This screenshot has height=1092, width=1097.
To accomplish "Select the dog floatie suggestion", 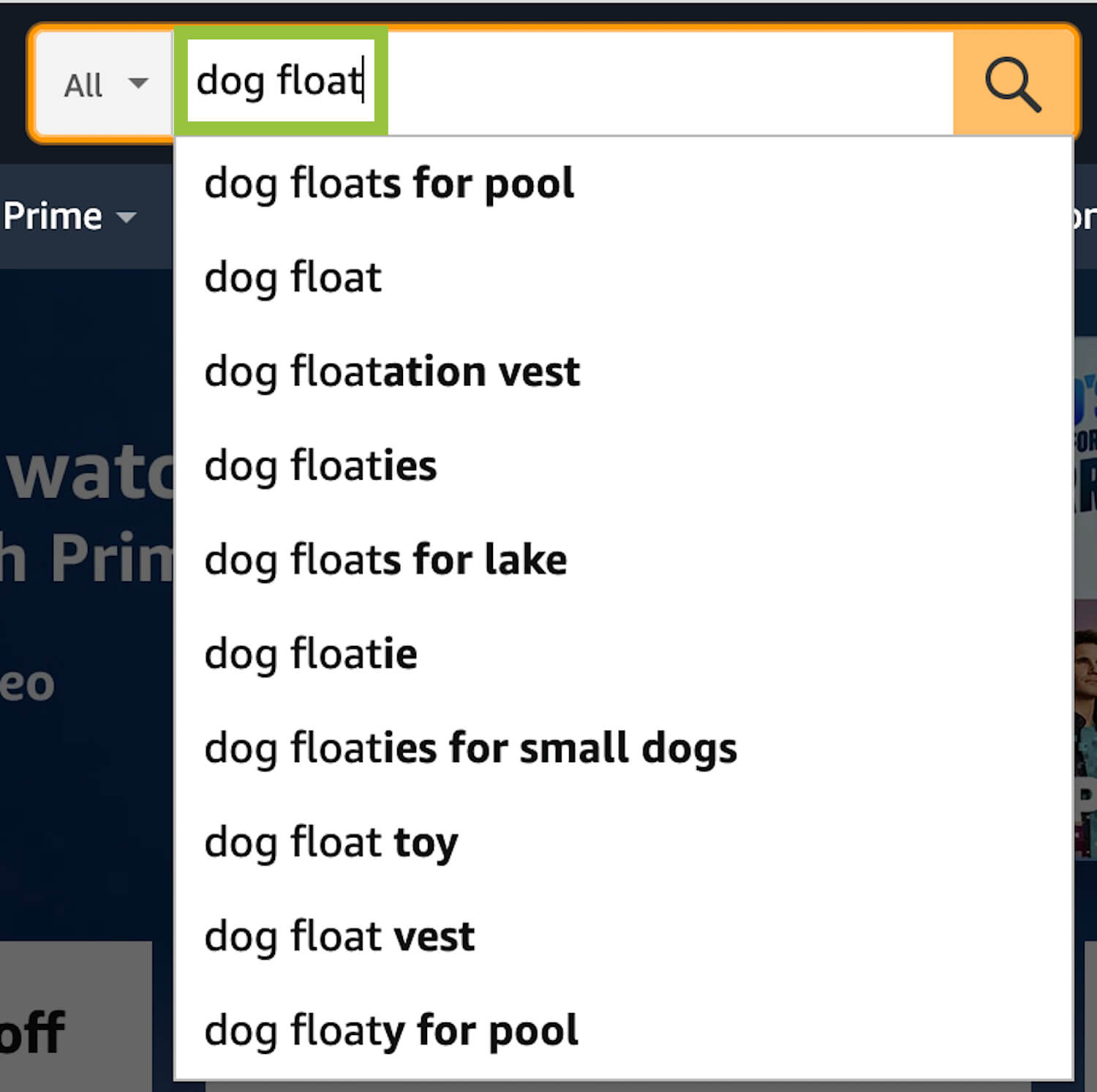I will point(623,654).
